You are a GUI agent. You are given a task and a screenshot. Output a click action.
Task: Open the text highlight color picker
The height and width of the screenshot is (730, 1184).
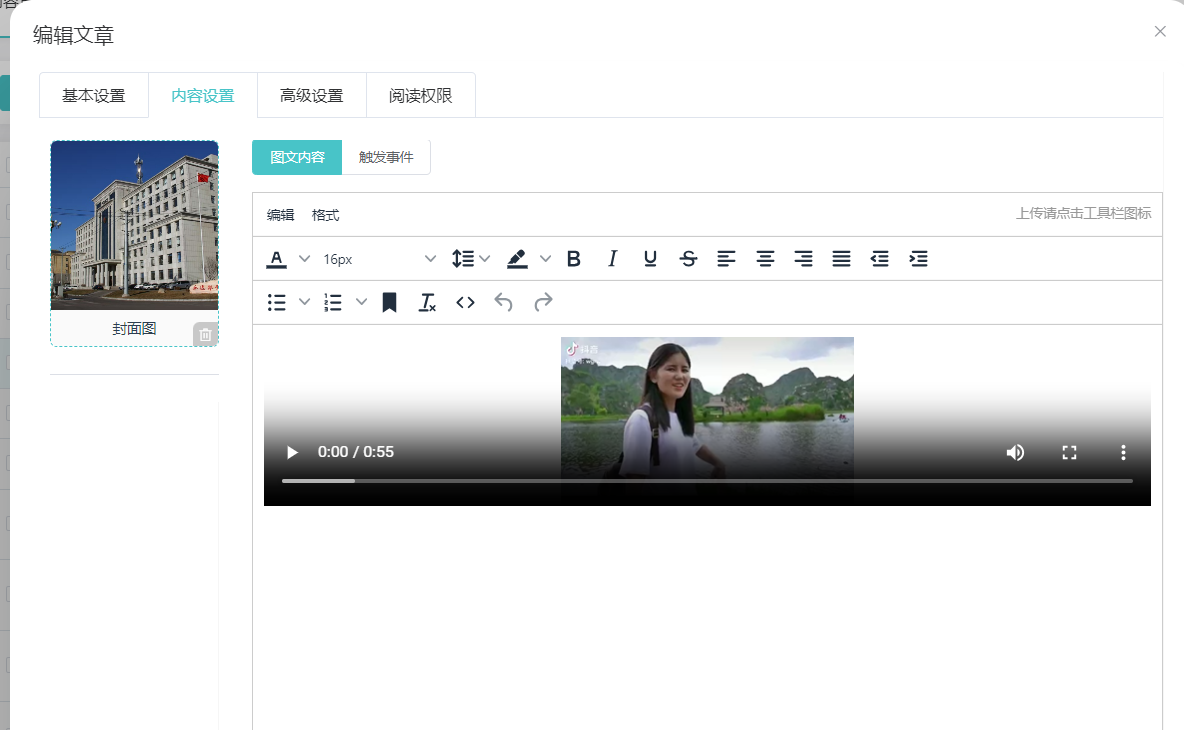tap(546, 258)
